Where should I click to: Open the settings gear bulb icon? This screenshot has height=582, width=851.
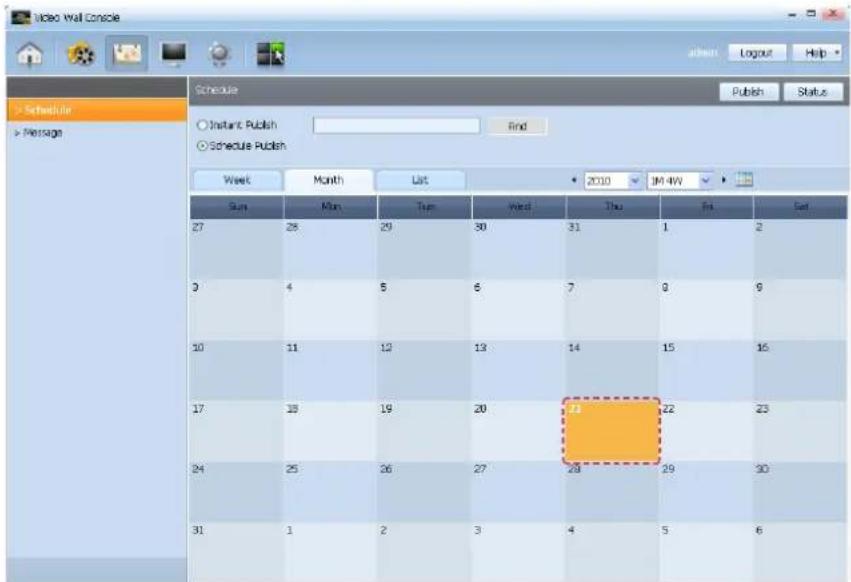click(220, 54)
